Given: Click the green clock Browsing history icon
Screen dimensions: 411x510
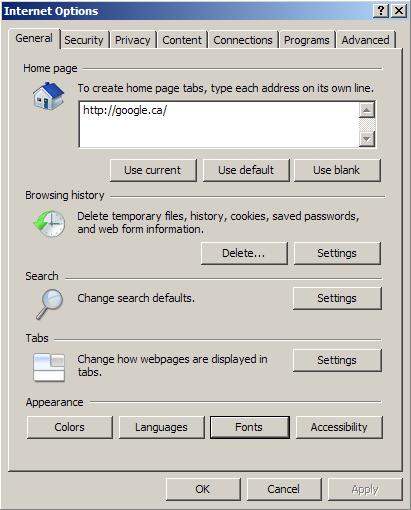Looking at the screenshot, I should click(x=49, y=223).
